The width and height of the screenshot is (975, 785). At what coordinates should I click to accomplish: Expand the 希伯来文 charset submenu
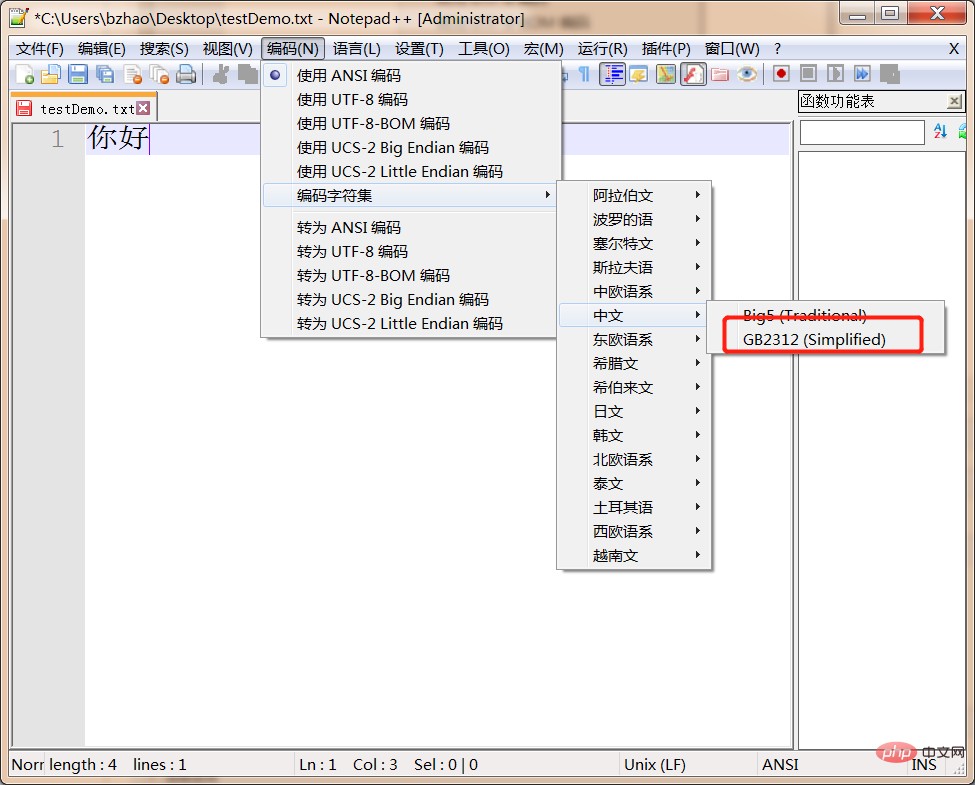pyautogui.click(x=634, y=388)
